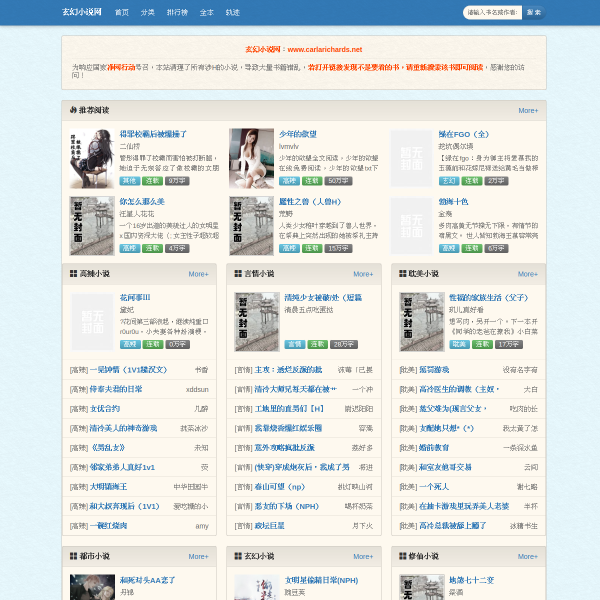Click the flame icon beside 推荐阅读
The image size is (600, 600).
(73, 110)
